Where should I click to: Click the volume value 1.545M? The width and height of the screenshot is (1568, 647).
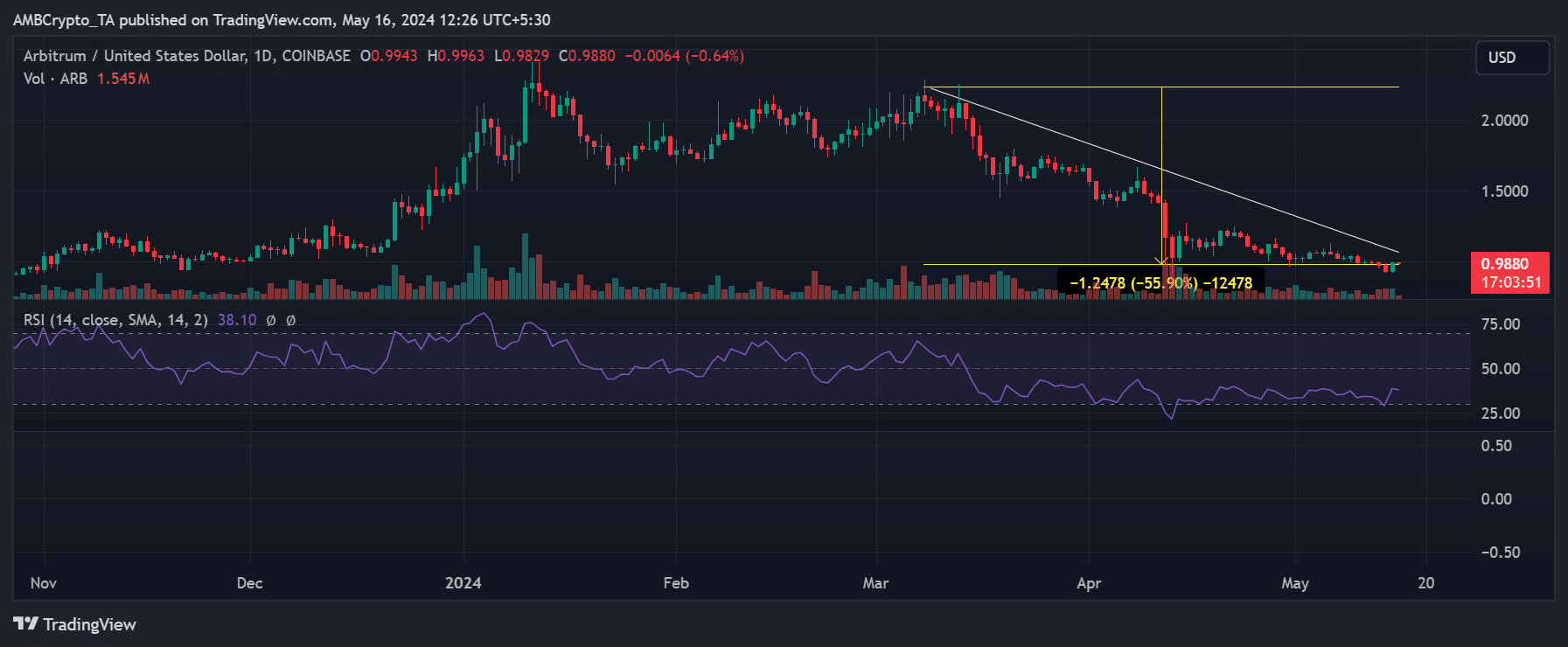click(123, 79)
